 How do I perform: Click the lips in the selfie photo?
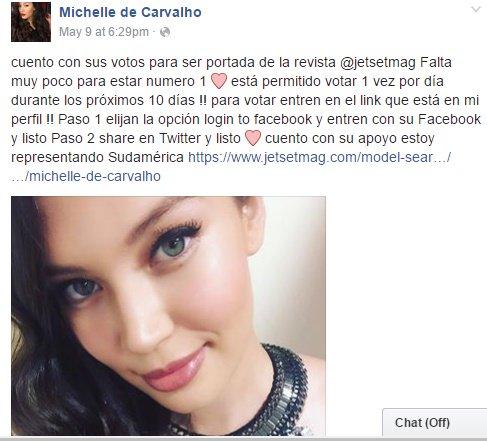click(x=175, y=368)
